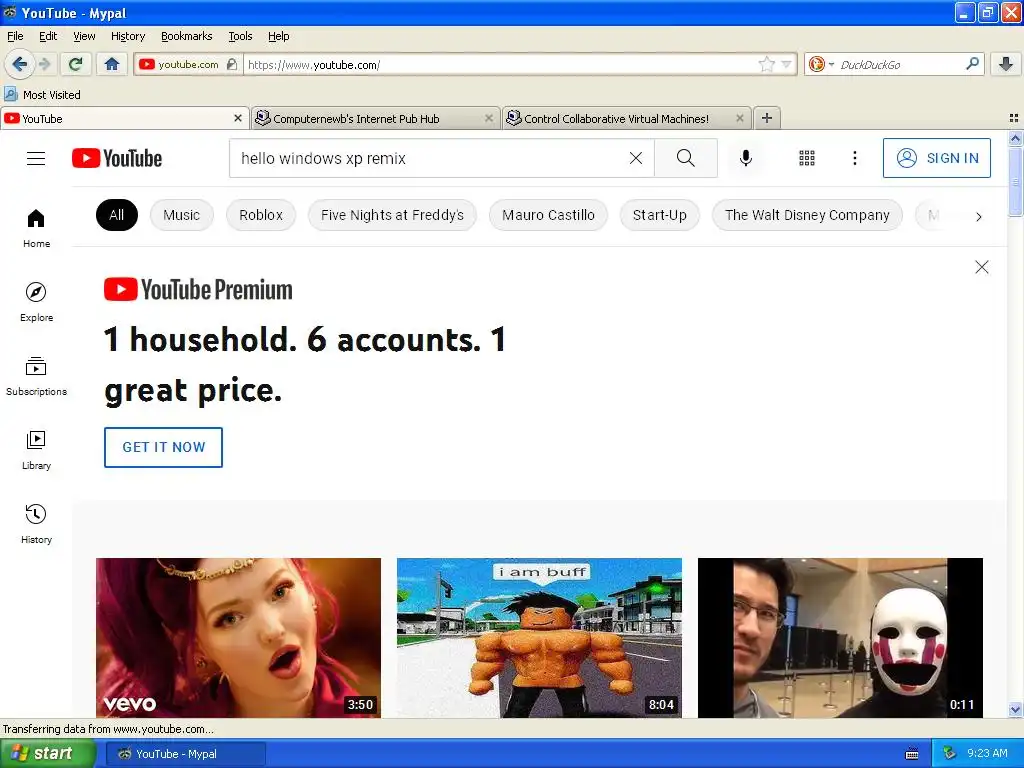Screen dimensions: 1024x768
Task: Select the All filter chip
Action: tap(116, 215)
